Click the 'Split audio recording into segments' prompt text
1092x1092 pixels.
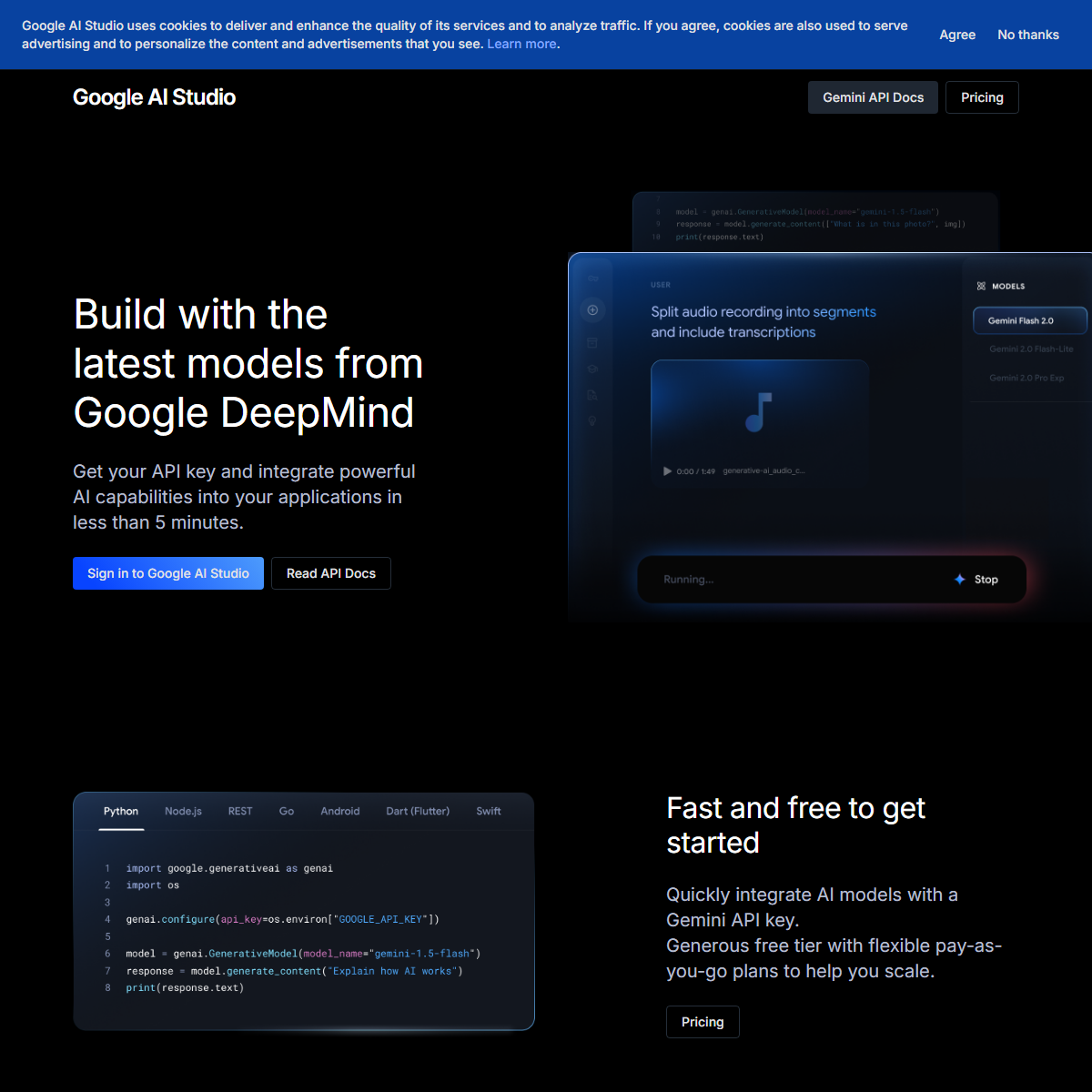(x=763, y=312)
